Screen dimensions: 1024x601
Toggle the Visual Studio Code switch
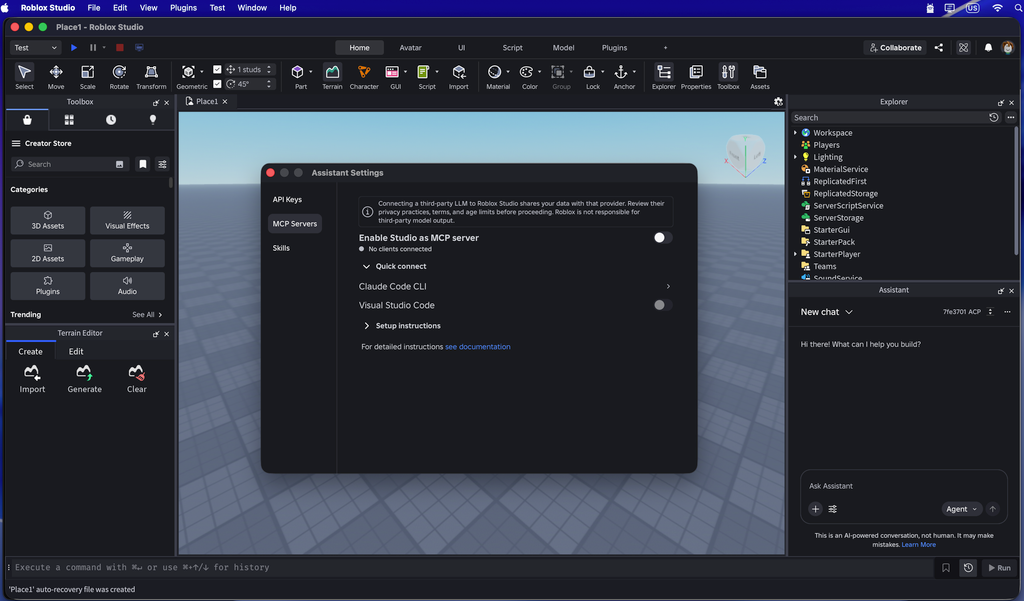(662, 305)
